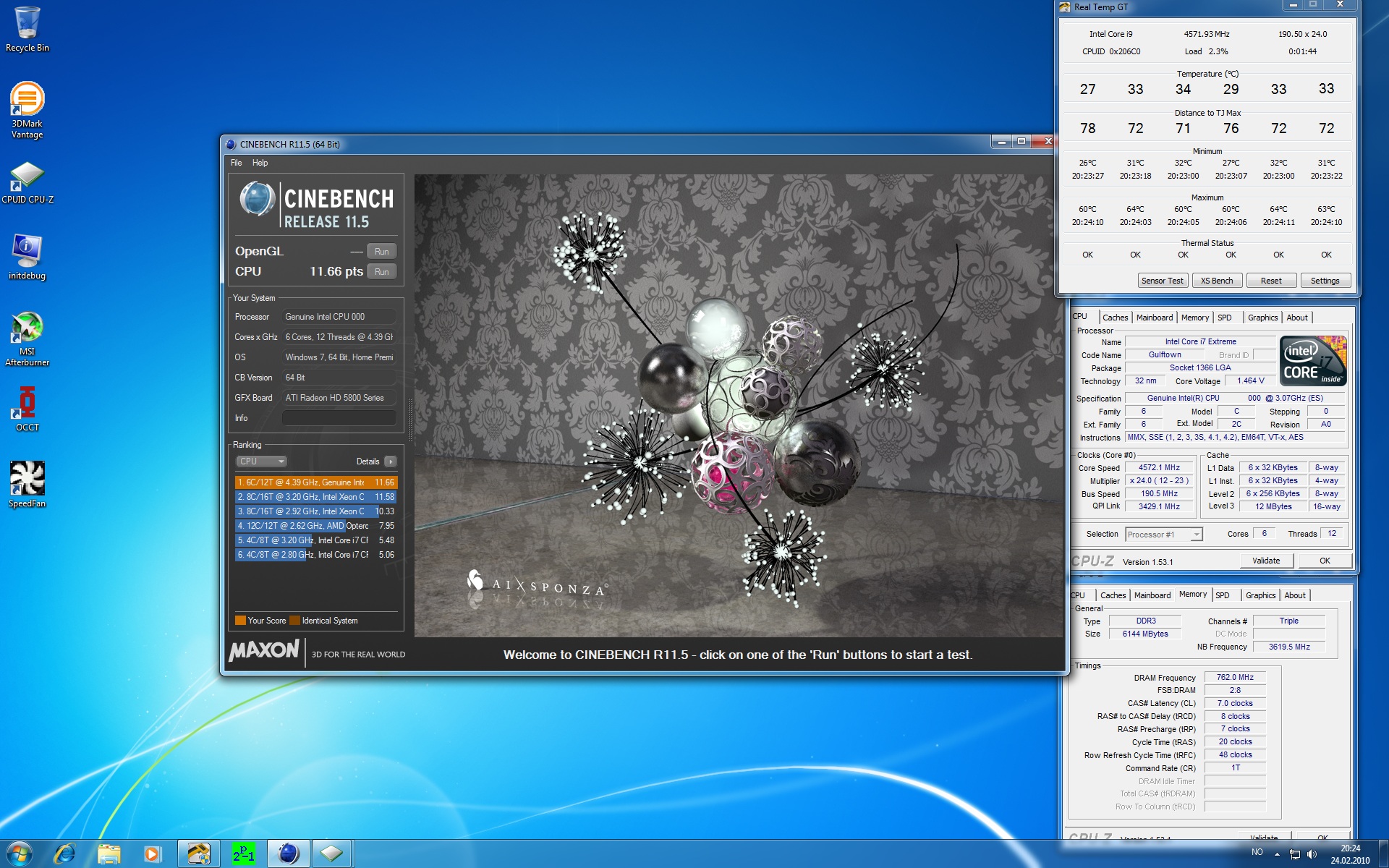This screenshot has height=868, width=1389.
Task: Open SPD tab in upper CPU-Z window
Action: (1225, 318)
